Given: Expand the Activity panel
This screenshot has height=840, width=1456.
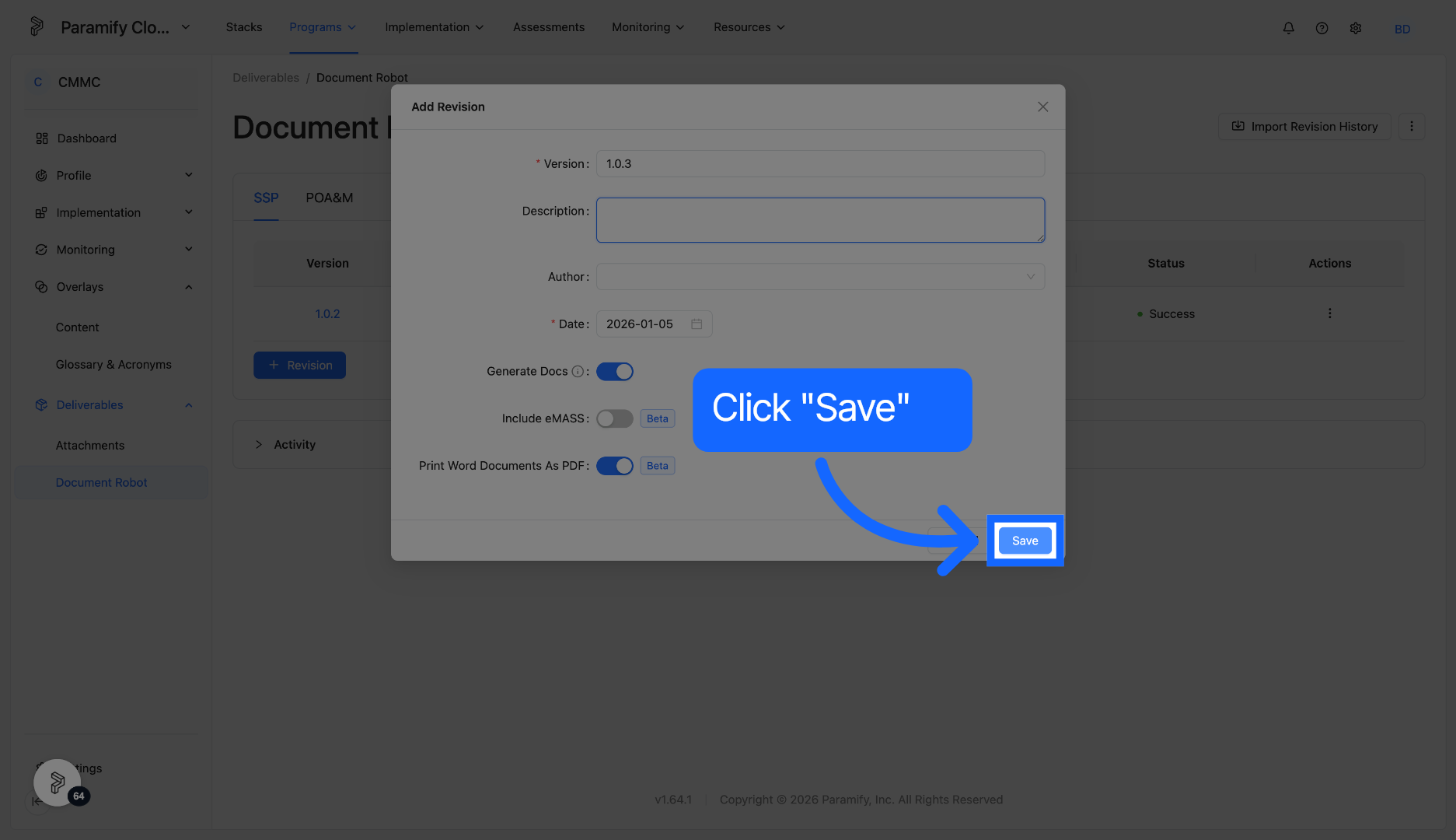Looking at the screenshot, I should point(259,445).
